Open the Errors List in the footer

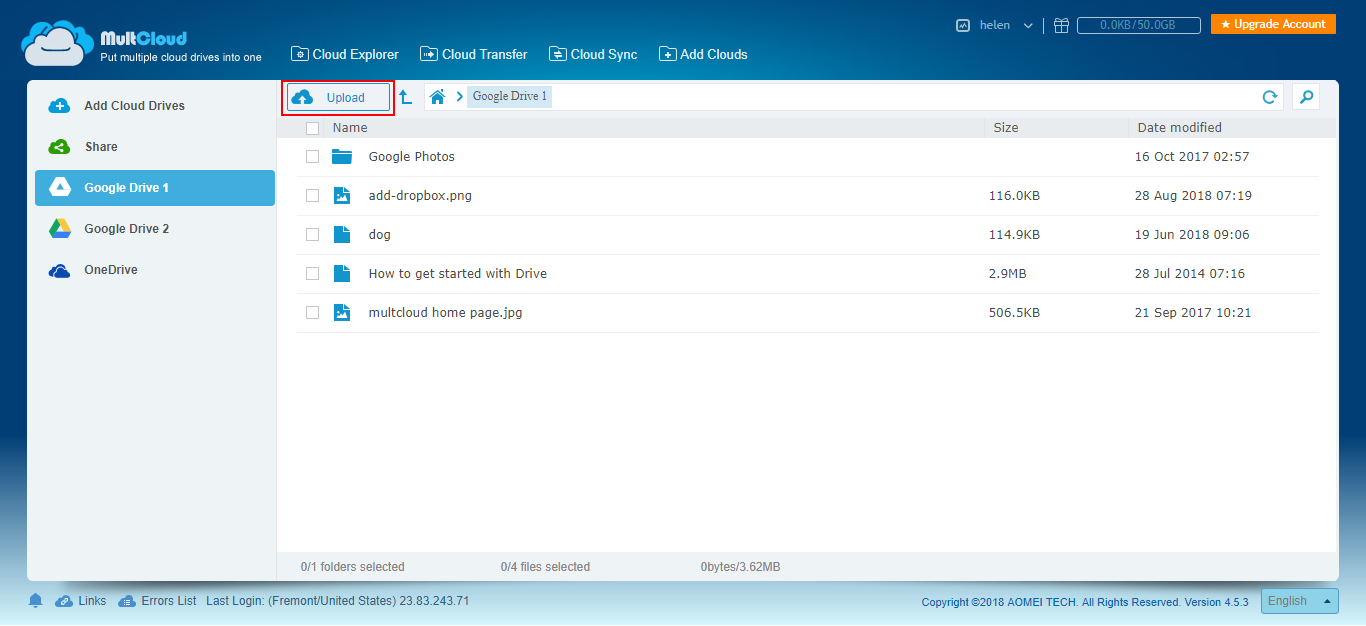[x=157, y=601]
